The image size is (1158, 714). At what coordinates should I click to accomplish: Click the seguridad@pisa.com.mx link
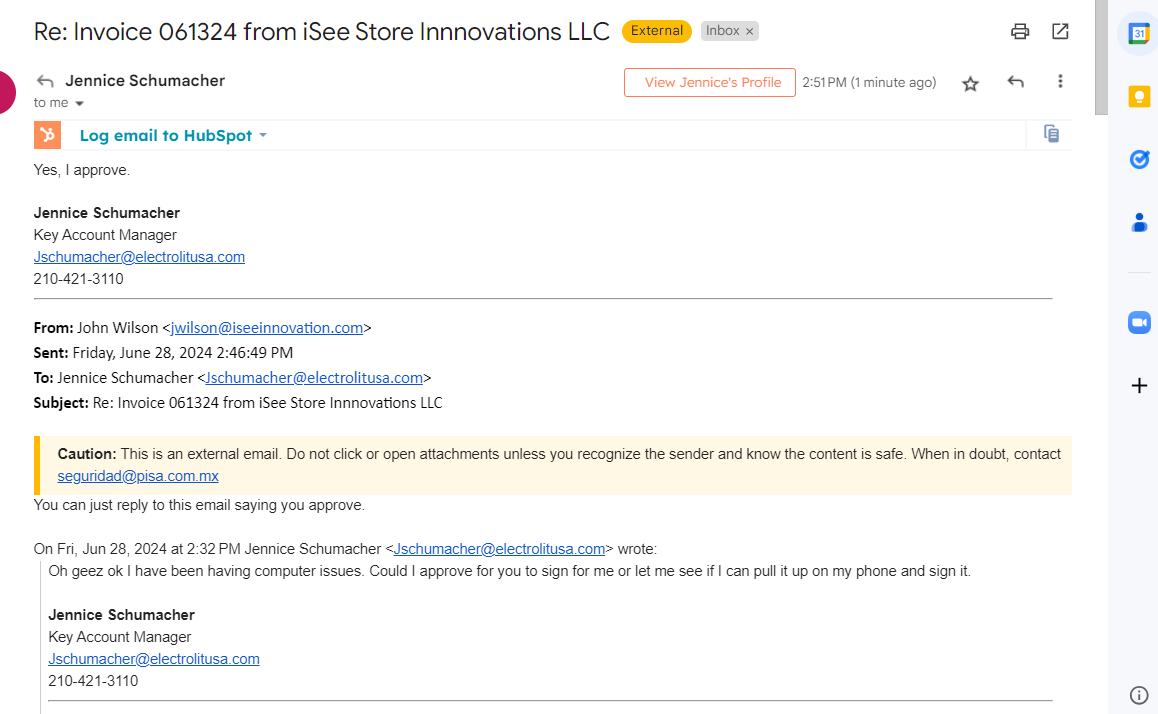coord(138,476)
